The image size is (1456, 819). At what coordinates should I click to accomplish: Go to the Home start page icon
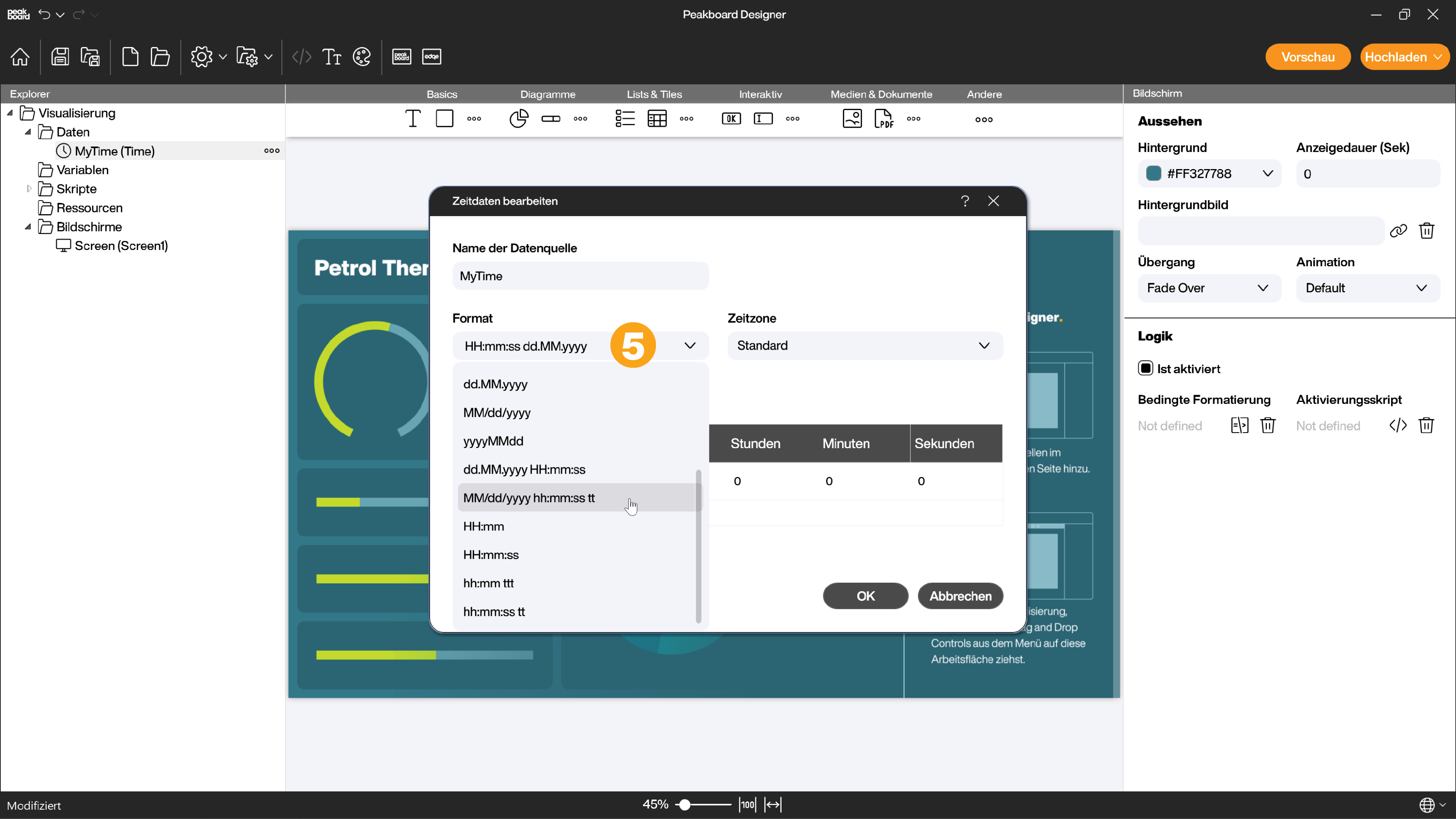[20, 57]
